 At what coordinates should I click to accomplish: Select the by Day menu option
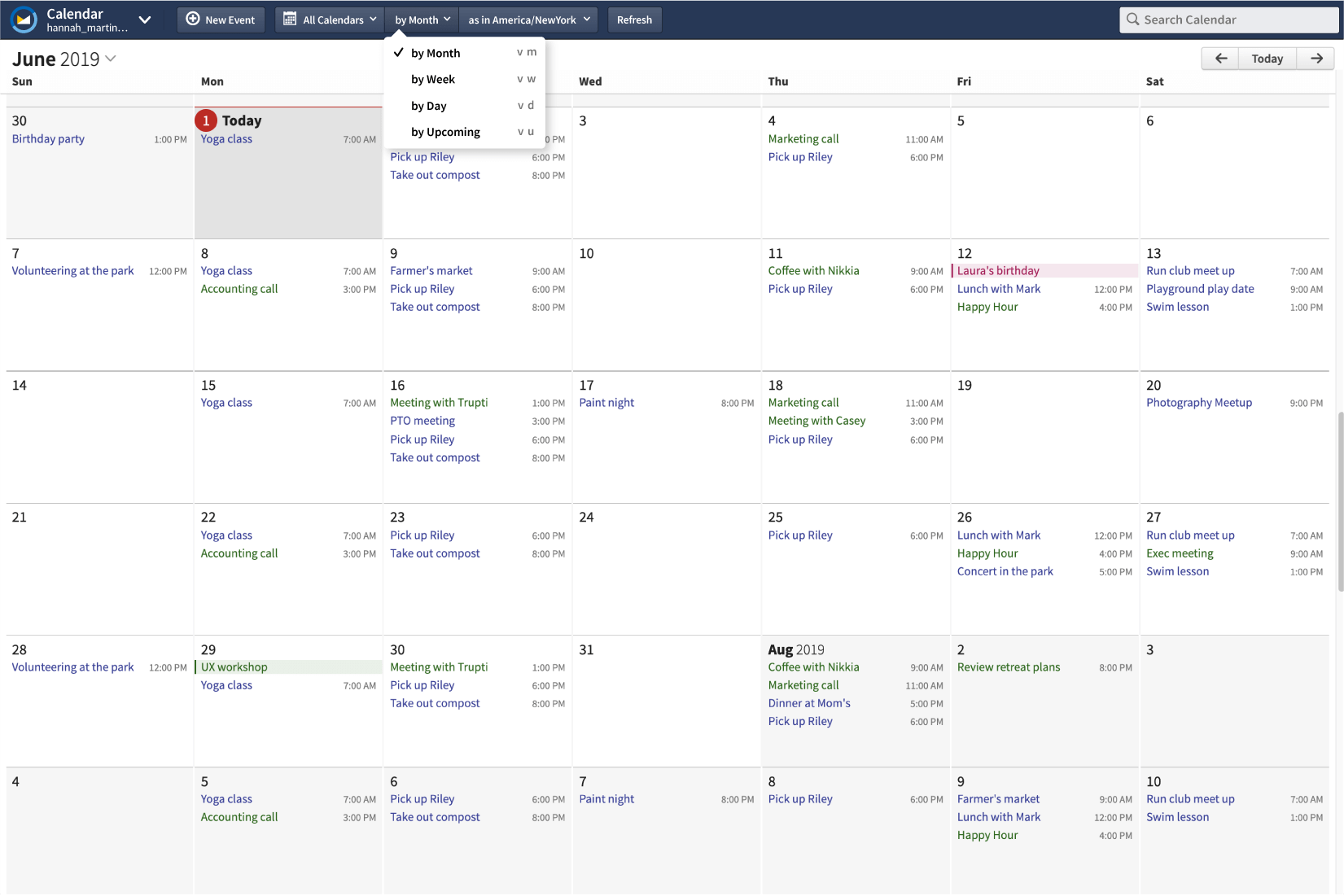click(465, 106)
